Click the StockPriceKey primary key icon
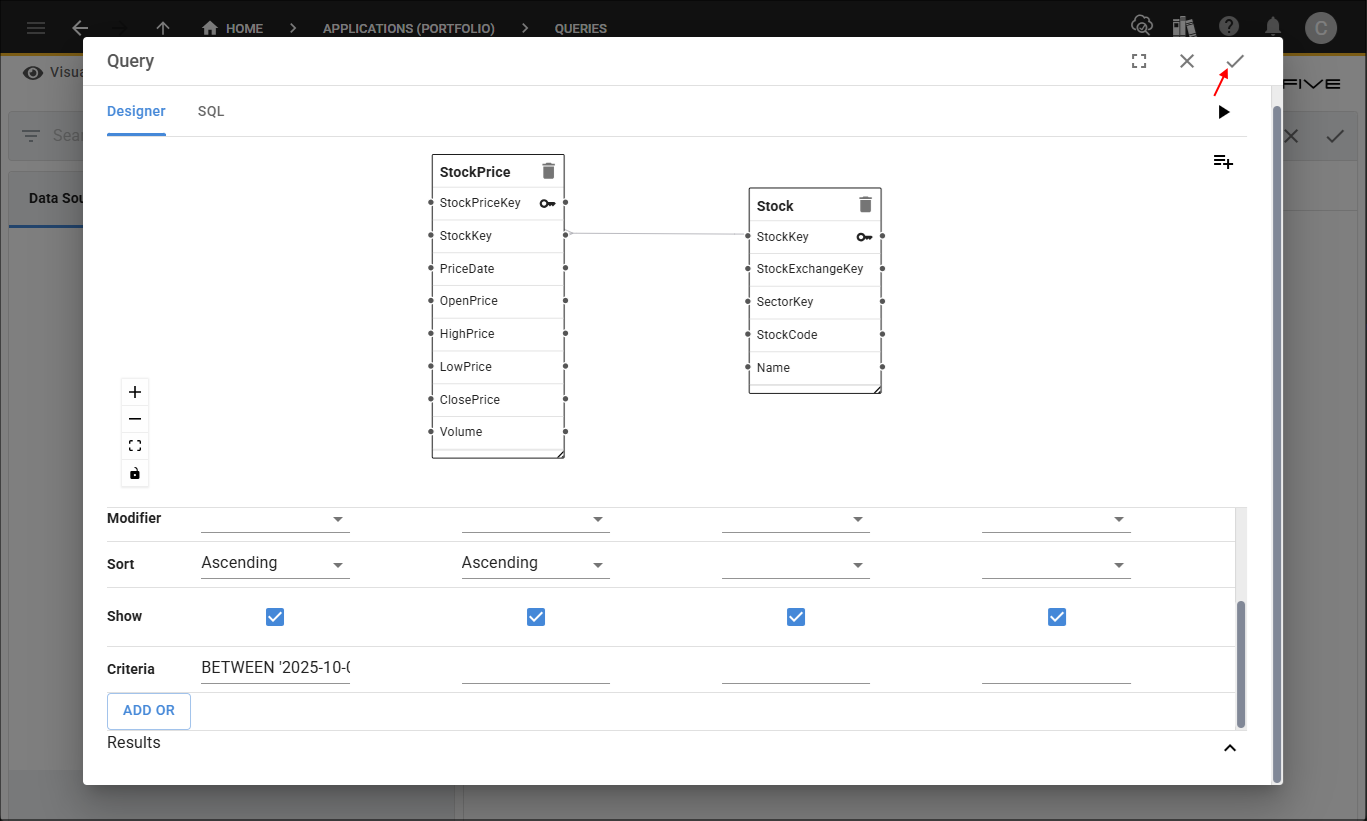This screenshot has width=1367, height=821. tap(547, 203)
